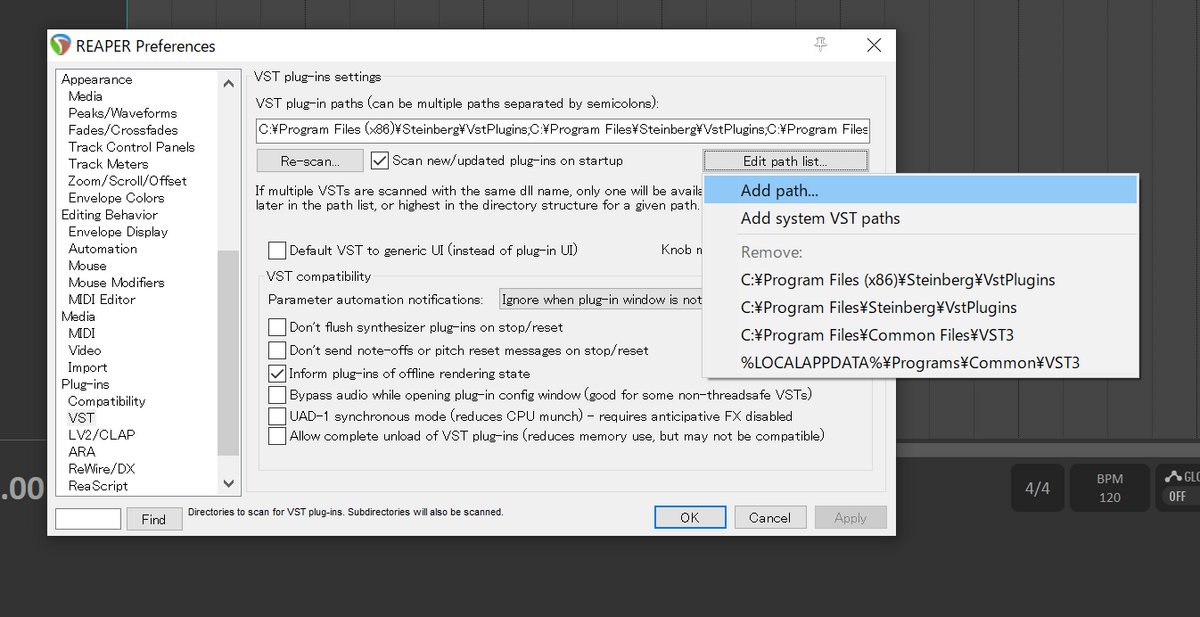Select ARA preferences
This screenshot has width=1200, height=617.
coord(82,452)
